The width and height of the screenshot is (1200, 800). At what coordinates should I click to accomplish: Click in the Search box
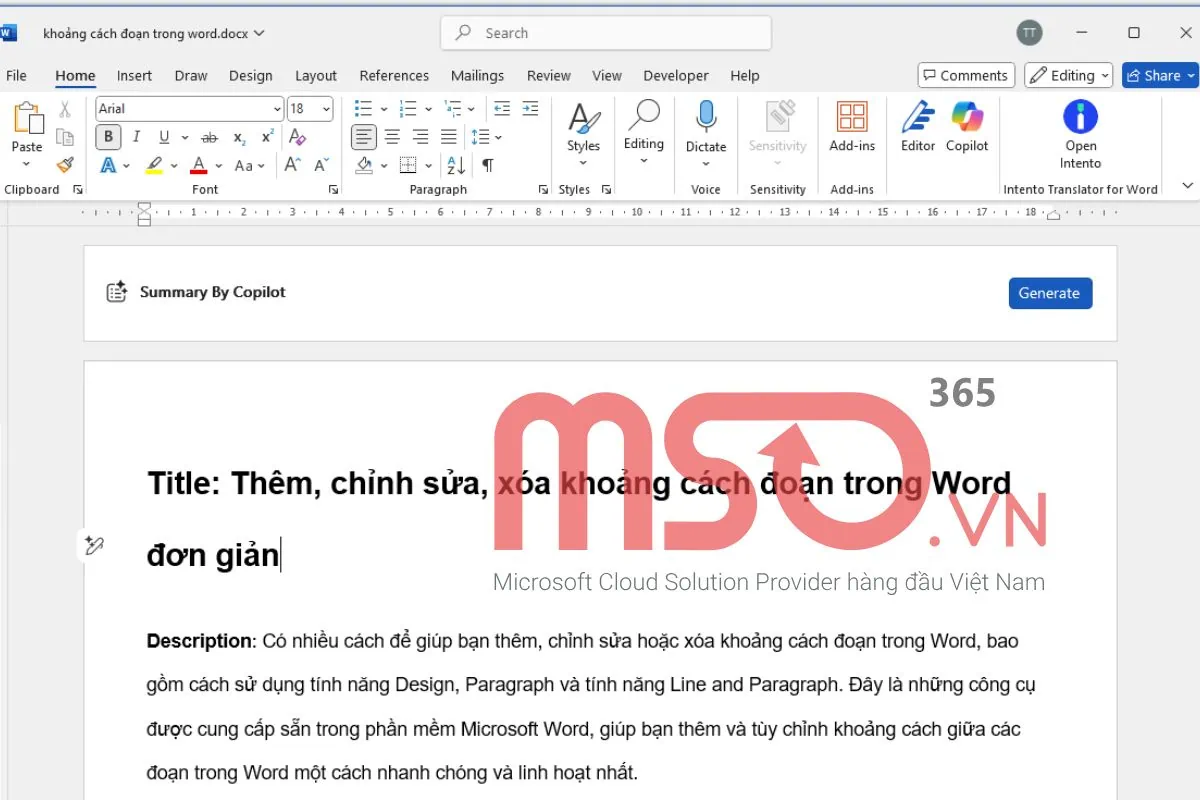pos(605,33)
